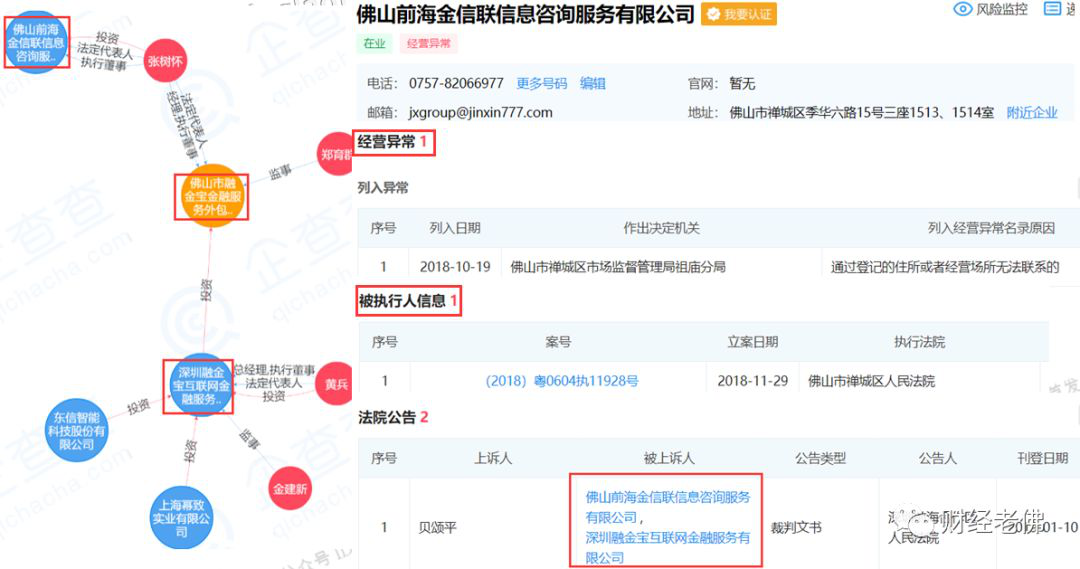Jump to the 经营异常 1 section heading

(x=393, y=142)
